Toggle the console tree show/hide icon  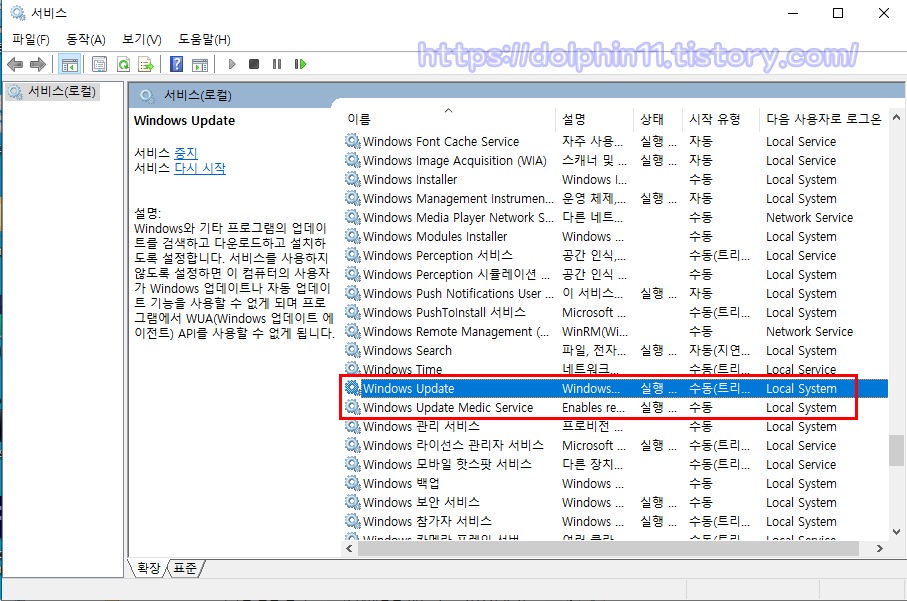point(69,64)
